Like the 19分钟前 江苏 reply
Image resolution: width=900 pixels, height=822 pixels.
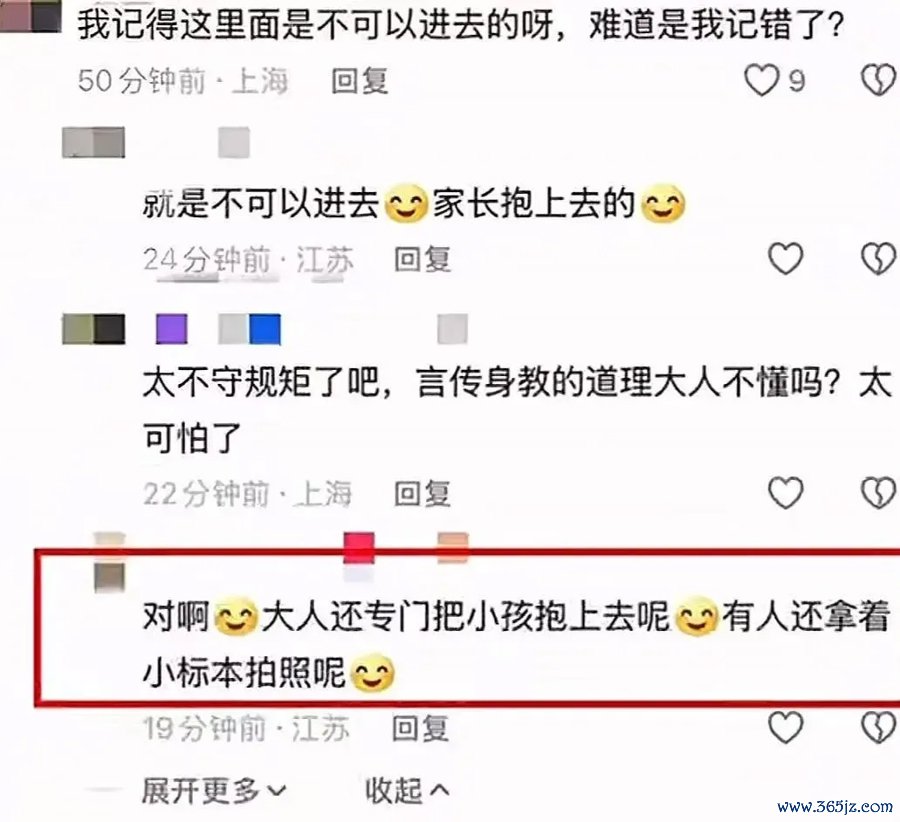pos(785,728)
